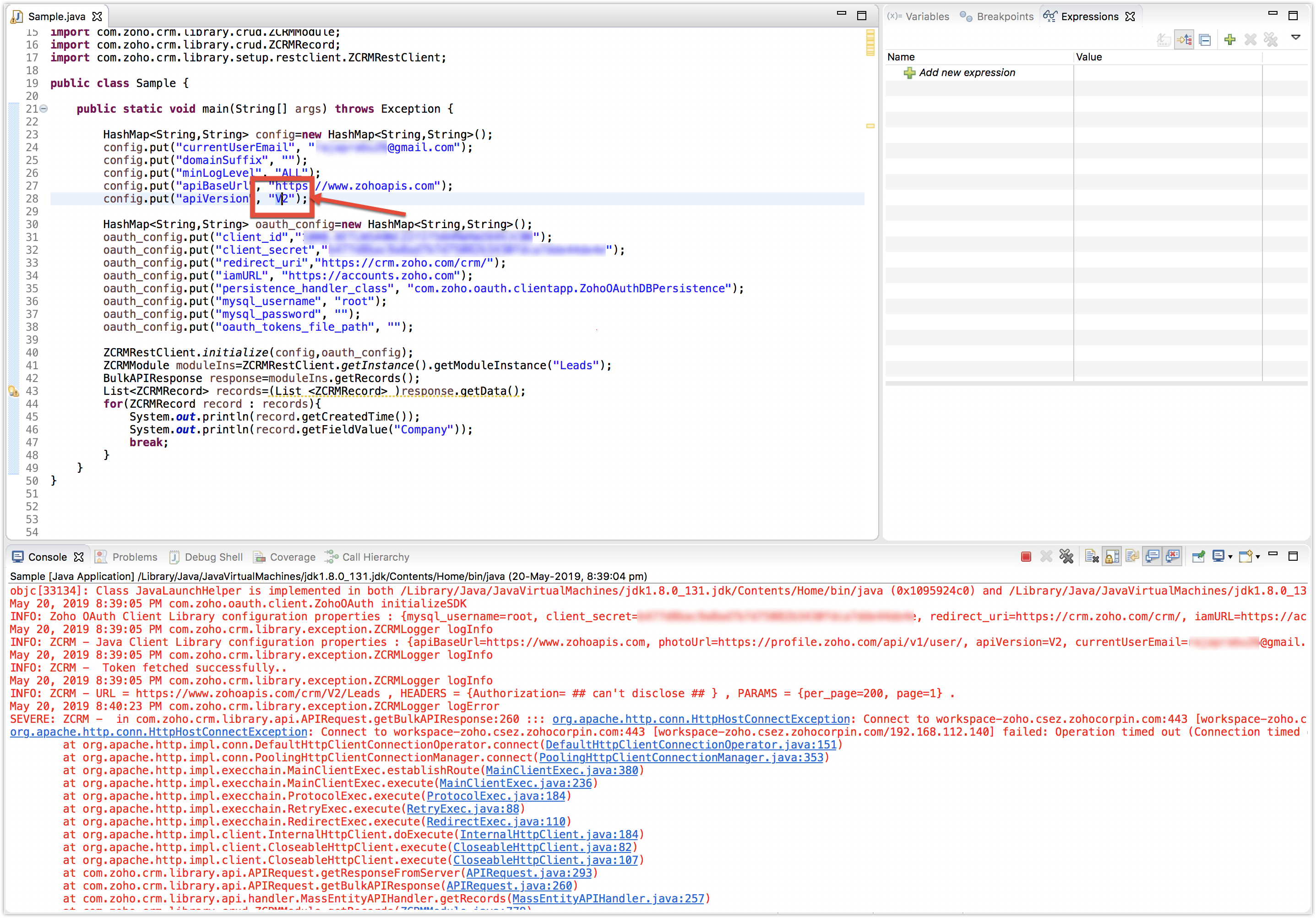Remove all expressions icon
This screenshot has width=1316, height=918.
coord(1271,39)
